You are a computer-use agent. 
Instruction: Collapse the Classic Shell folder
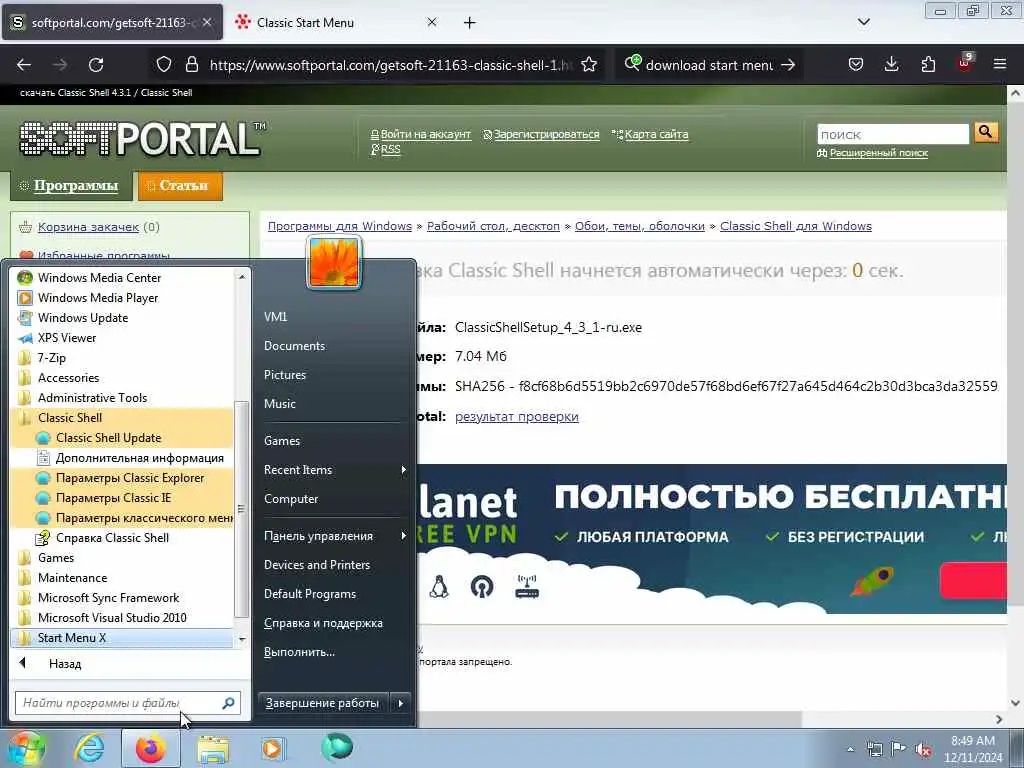(x=122, y=418)
